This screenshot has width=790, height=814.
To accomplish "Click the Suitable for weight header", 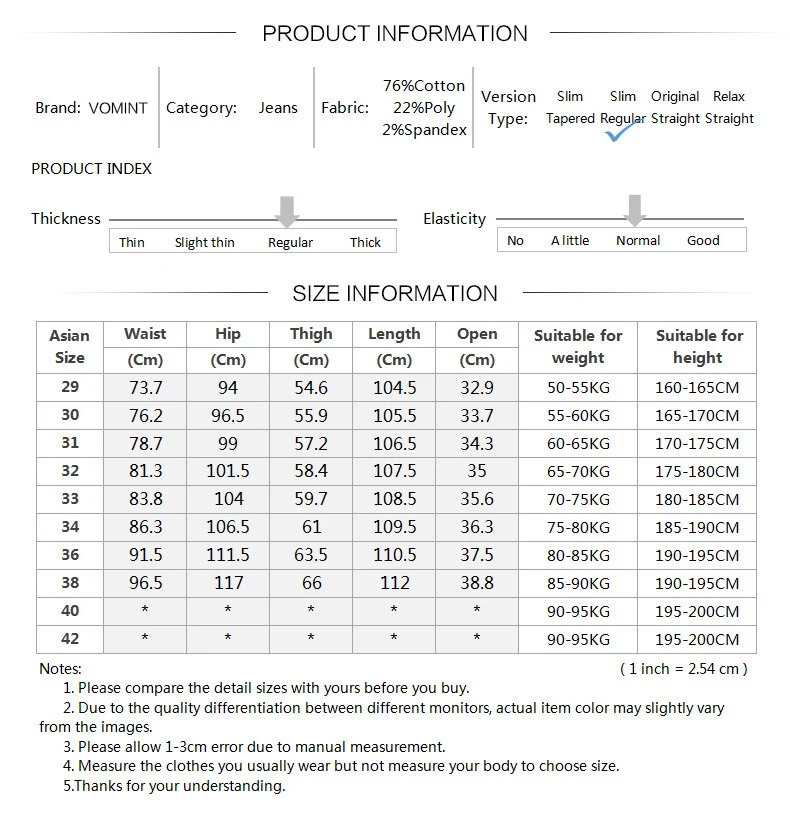I will click(578, 347).
